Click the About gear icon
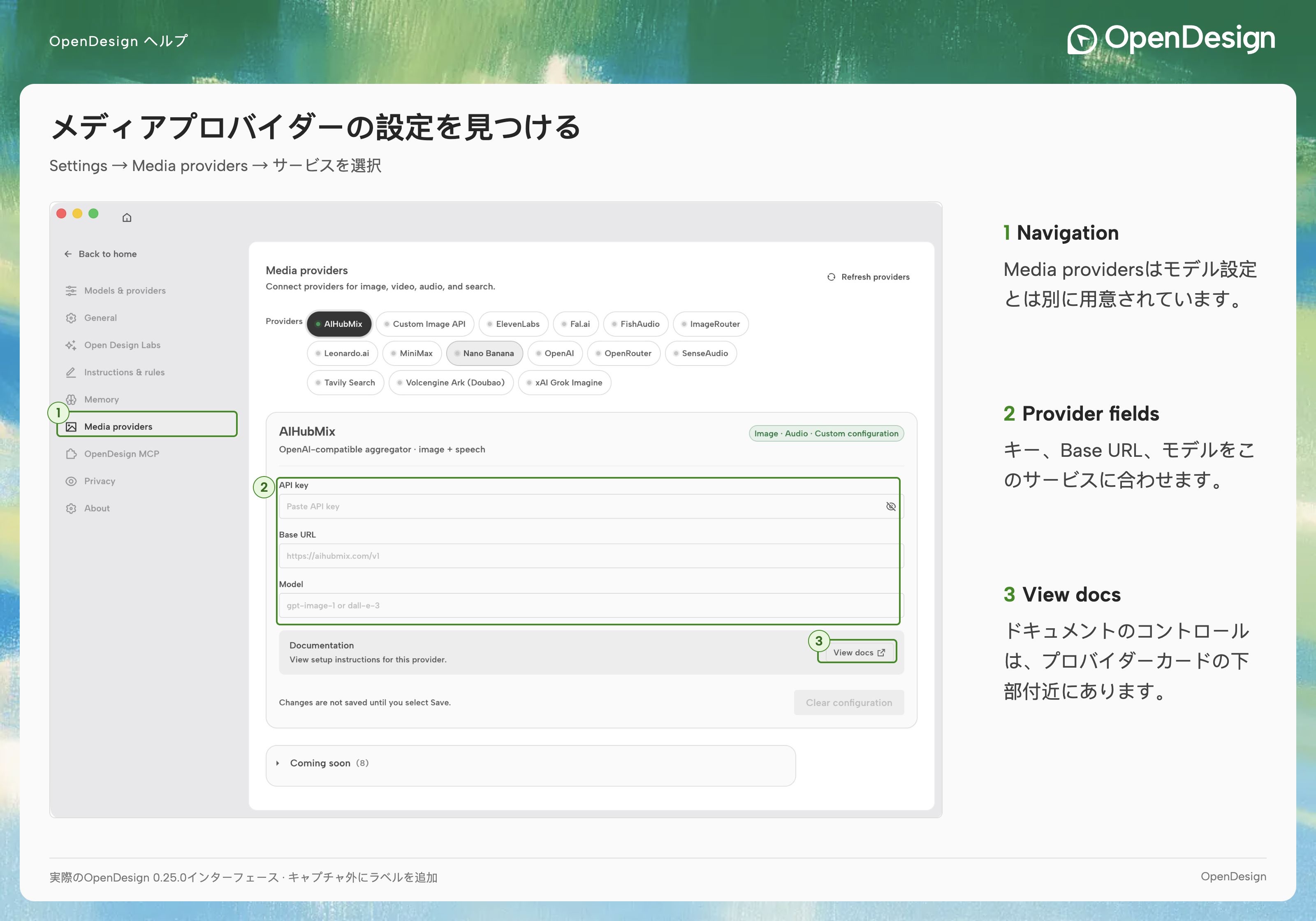The image size is (1316, 921). tap(71, 508)
